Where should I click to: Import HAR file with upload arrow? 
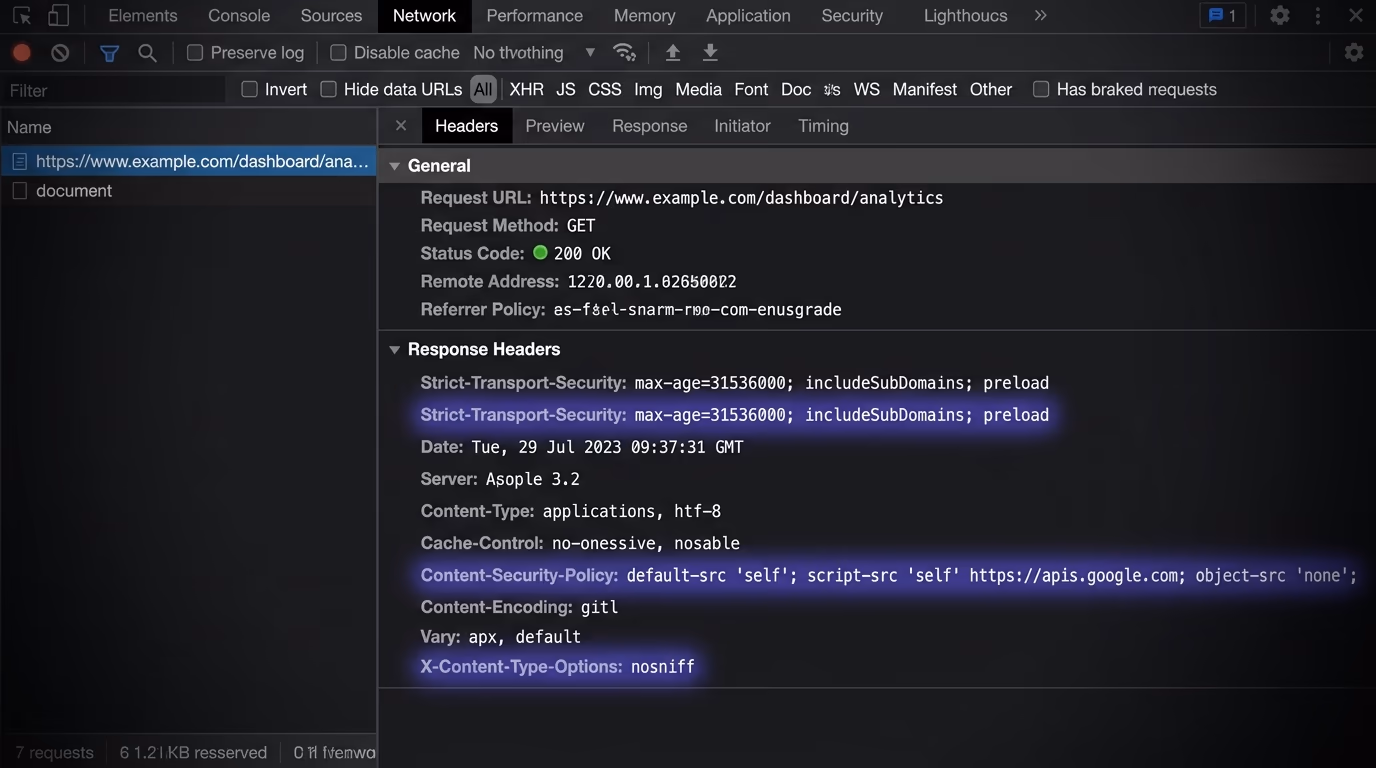point(673,53)
